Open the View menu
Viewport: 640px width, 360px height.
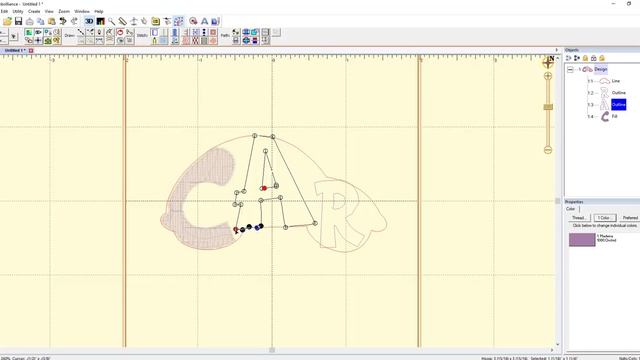click(x=49, y=11)
